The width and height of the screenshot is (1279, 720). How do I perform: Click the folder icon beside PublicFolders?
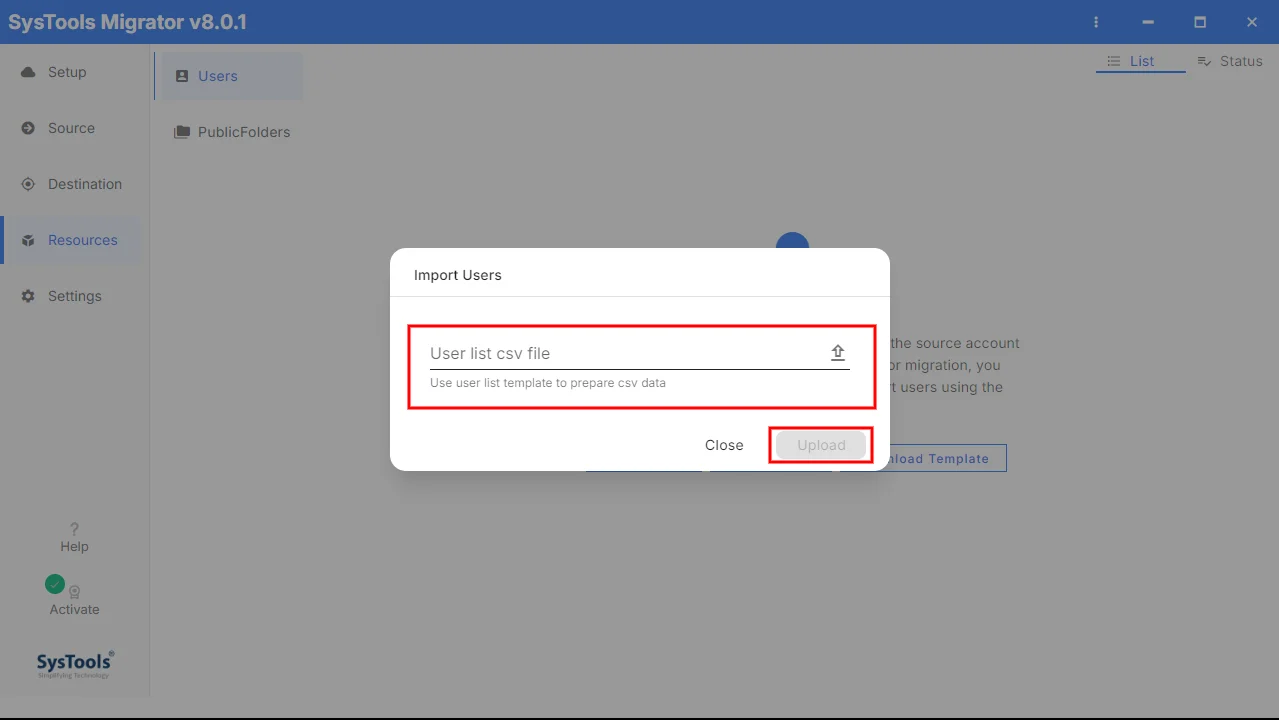click(182, 132)
